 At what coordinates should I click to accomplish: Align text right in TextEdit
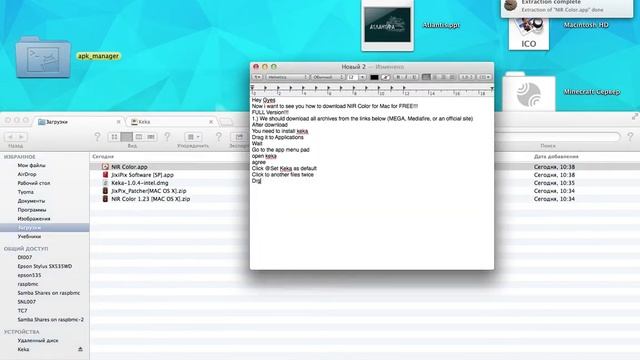click(x=443, y=77)
